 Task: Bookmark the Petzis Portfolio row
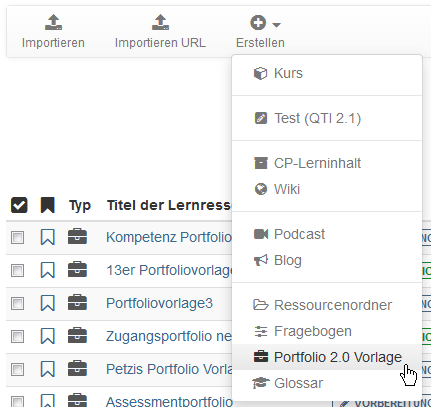coord(48,369)
